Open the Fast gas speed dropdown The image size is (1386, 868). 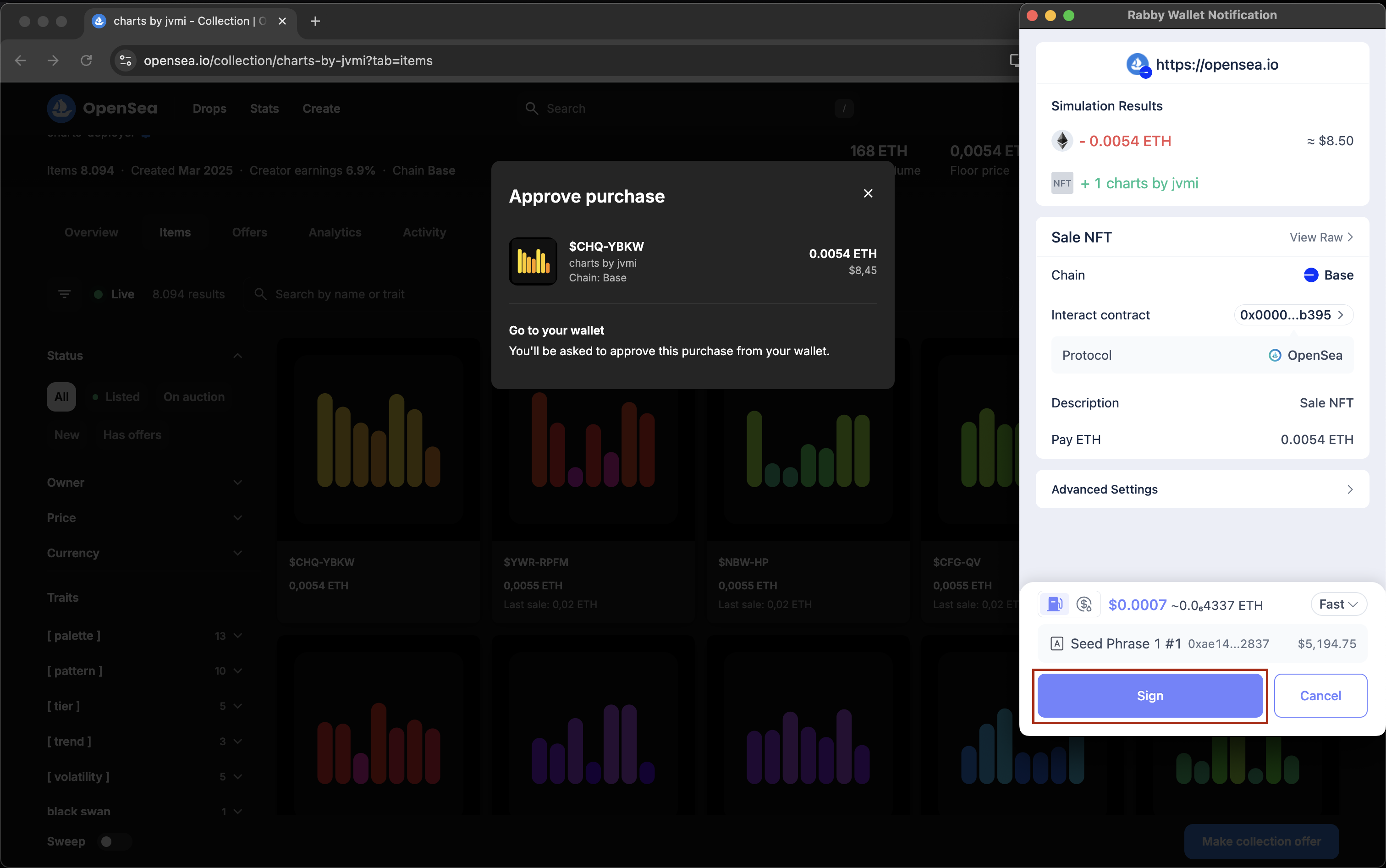pyautogui.click(x=1338, y=604)
